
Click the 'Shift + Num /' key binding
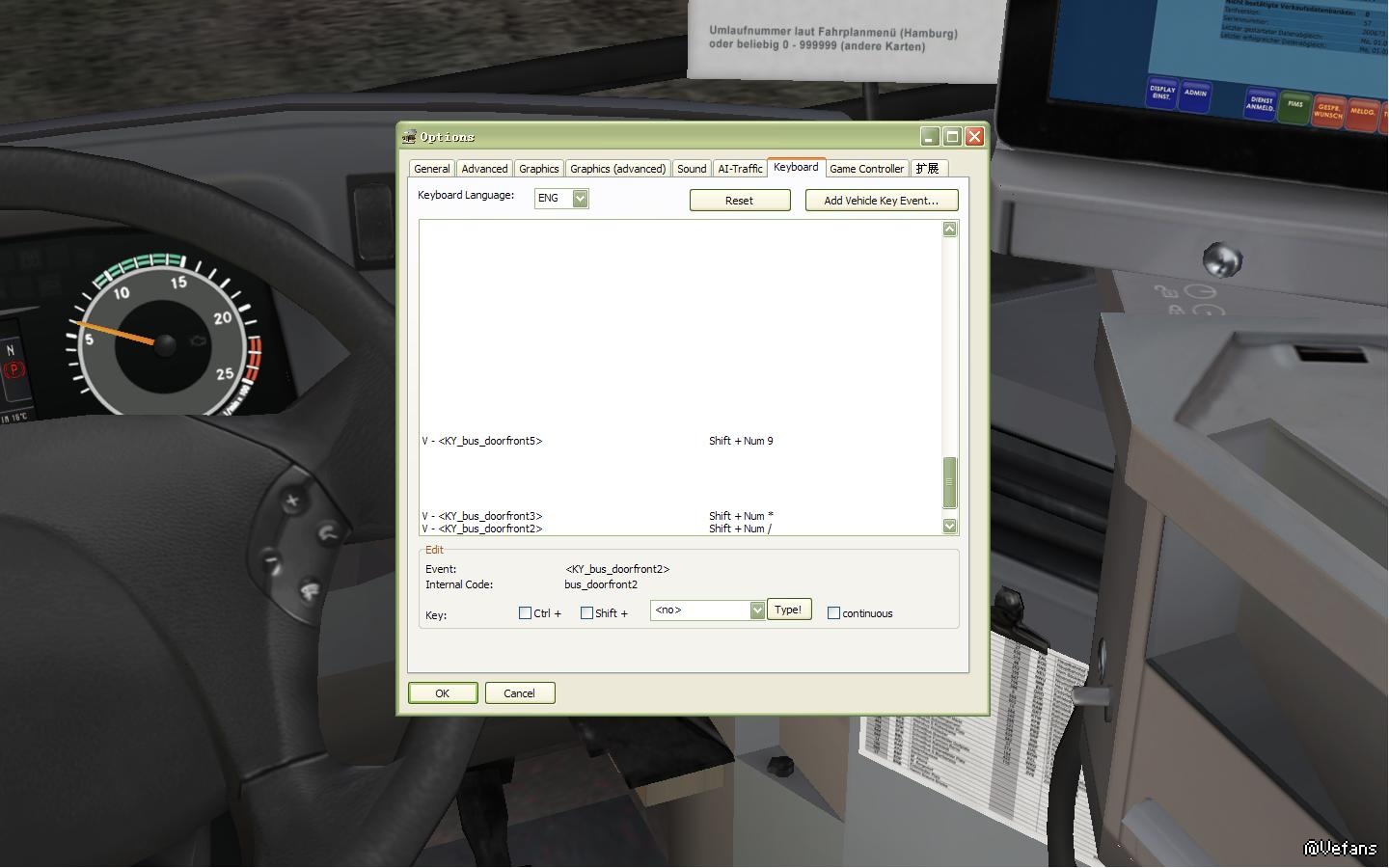740,529
